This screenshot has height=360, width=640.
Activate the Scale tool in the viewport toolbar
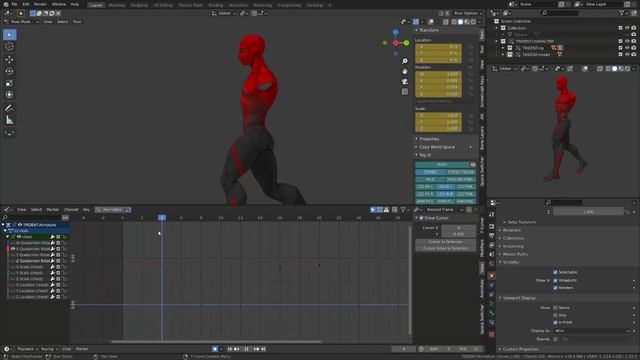pos(9,83)
